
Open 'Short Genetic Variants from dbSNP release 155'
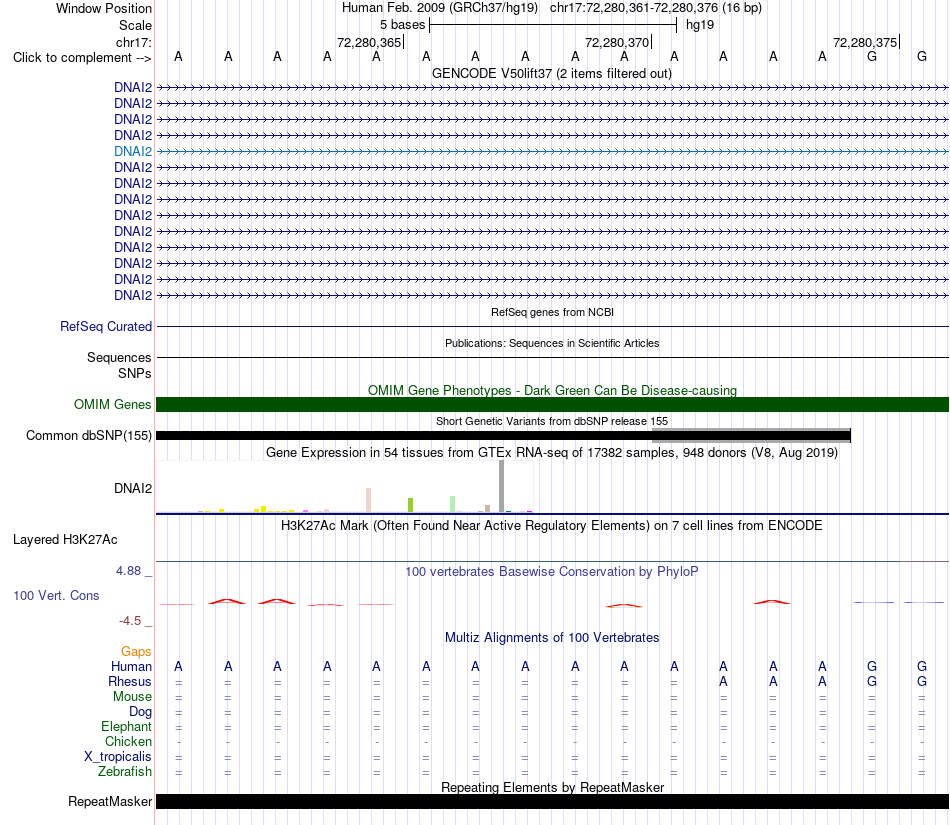pyautogui.click(x=552, y=422)
